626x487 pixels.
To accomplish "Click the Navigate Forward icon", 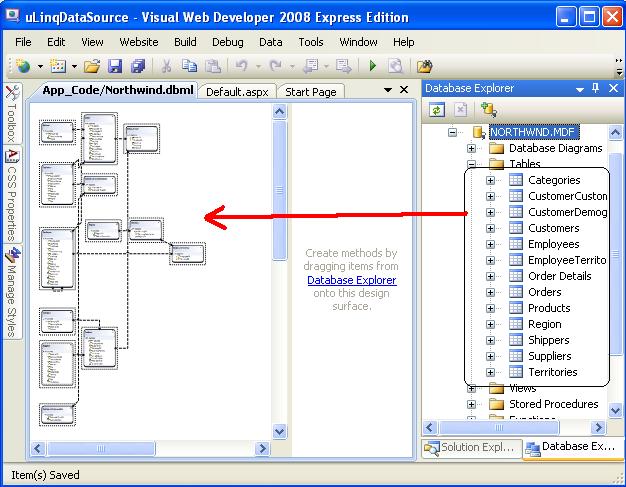I will click(343, 66).
